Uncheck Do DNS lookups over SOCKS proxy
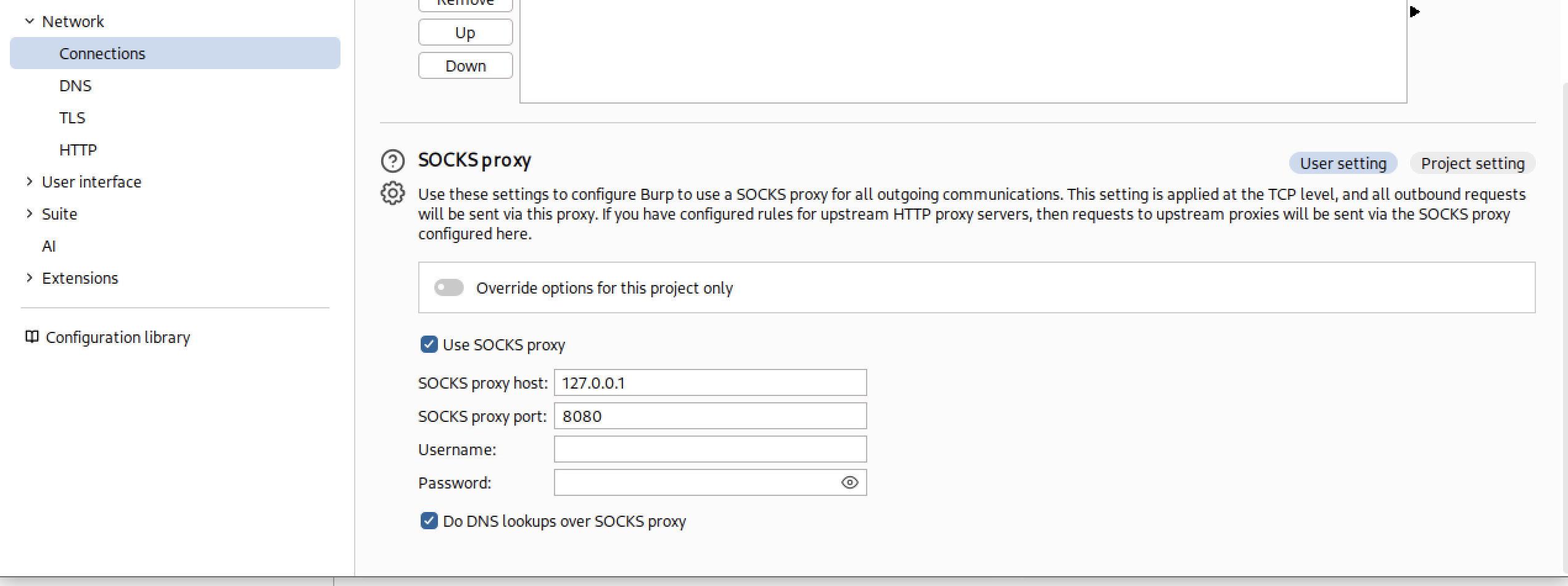Image resolution: width=1568 pixels, height=586 pixels. click(x=429, y=521)
